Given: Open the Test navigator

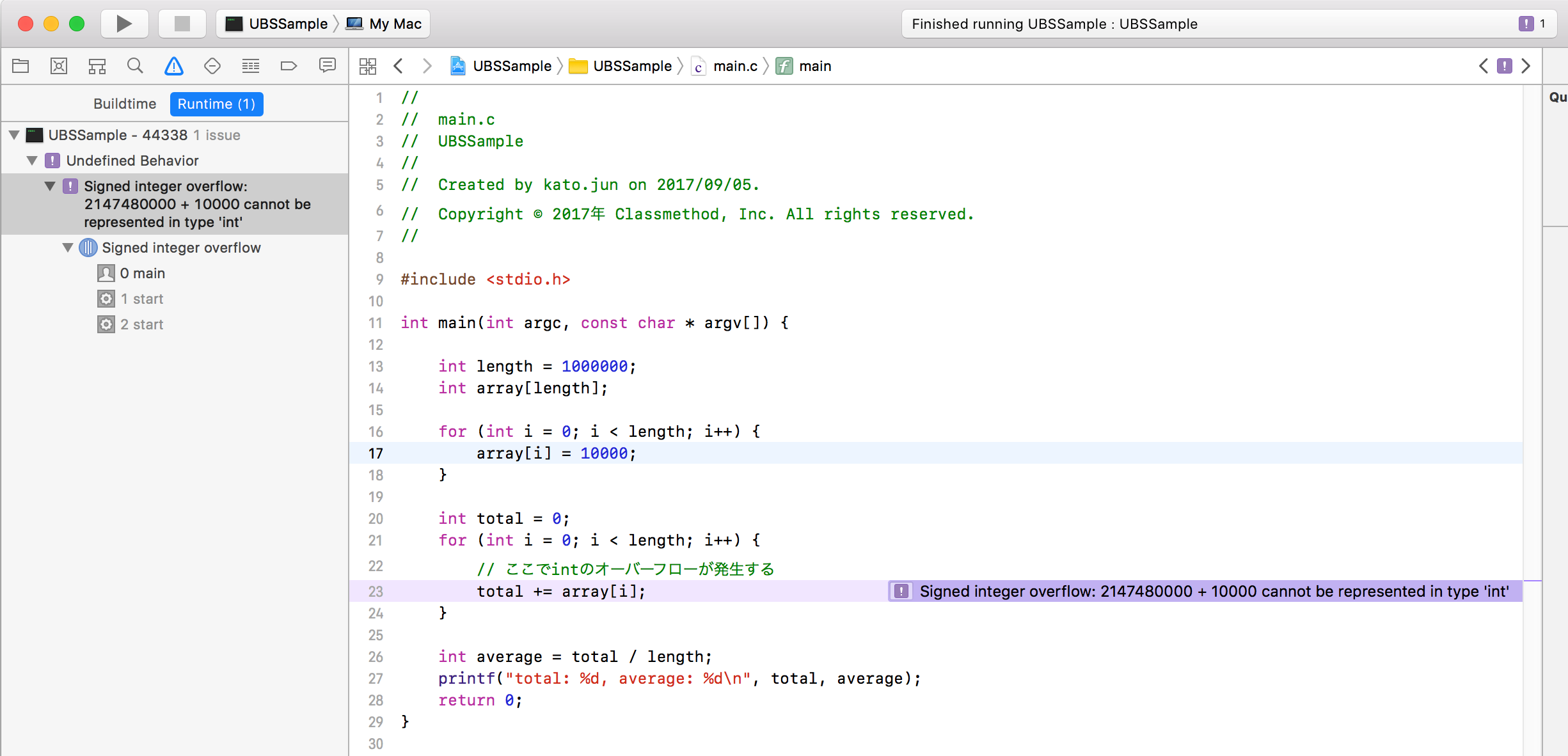Looking at the screenshot, I should click(x=212, y=65).
